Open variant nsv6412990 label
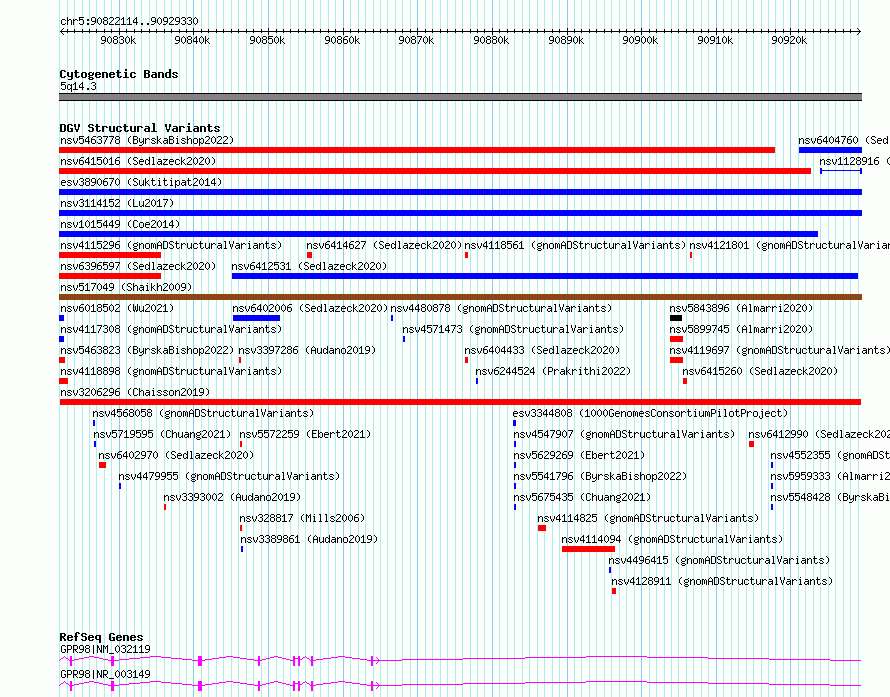Viewport: 890px width, 697px height. 818,434
